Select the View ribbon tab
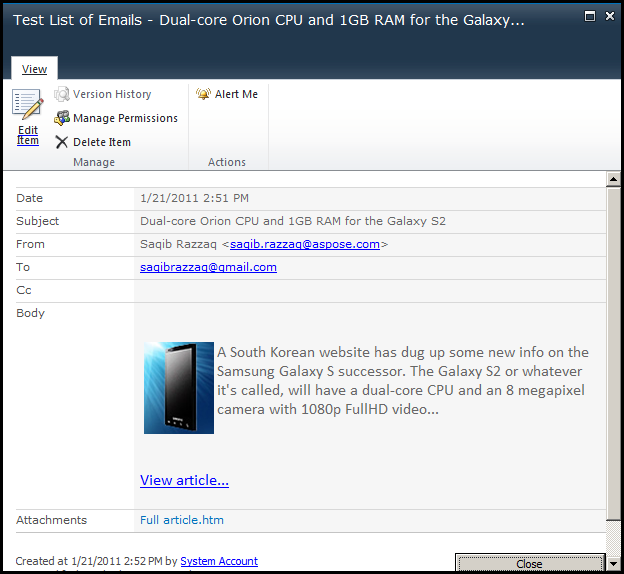The height and width of the screenshot is (574, 624). coord(34,69)
